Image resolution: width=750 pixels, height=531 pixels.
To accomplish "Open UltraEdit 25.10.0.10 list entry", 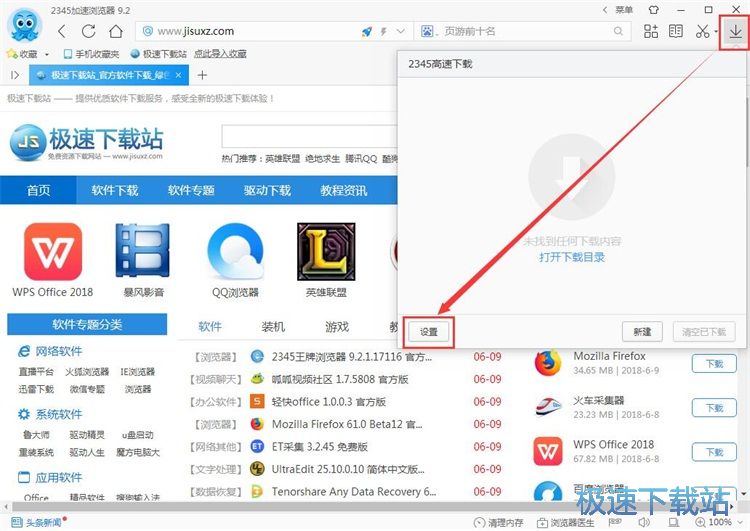I will 348,469.
